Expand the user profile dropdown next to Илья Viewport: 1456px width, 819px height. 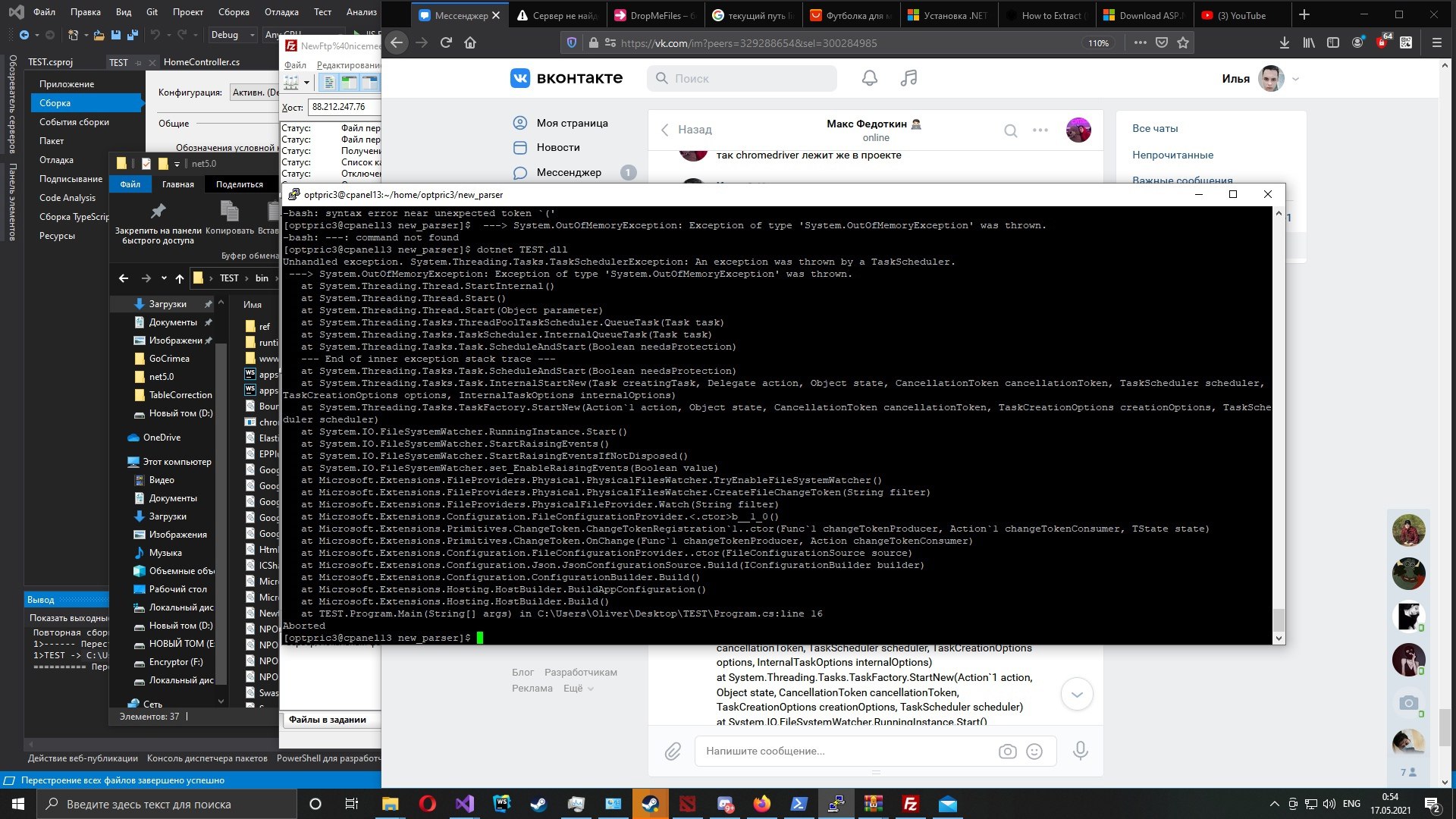tap(1295, 79)
